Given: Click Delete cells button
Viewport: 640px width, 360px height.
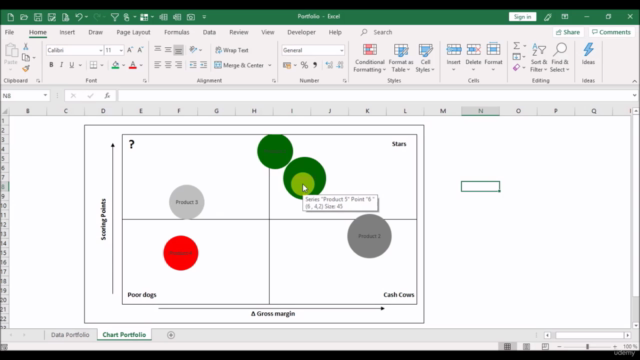Looking at the screenshot, I should tap(473, 57).
